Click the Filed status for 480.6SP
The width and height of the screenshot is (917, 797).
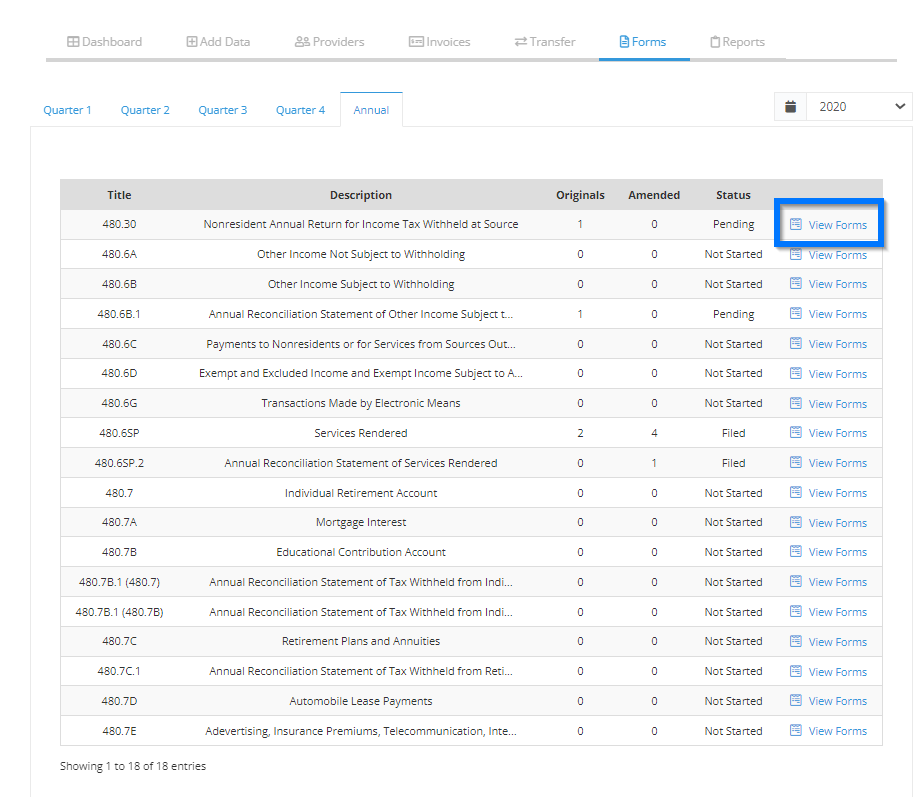click(x=733, y=433)
